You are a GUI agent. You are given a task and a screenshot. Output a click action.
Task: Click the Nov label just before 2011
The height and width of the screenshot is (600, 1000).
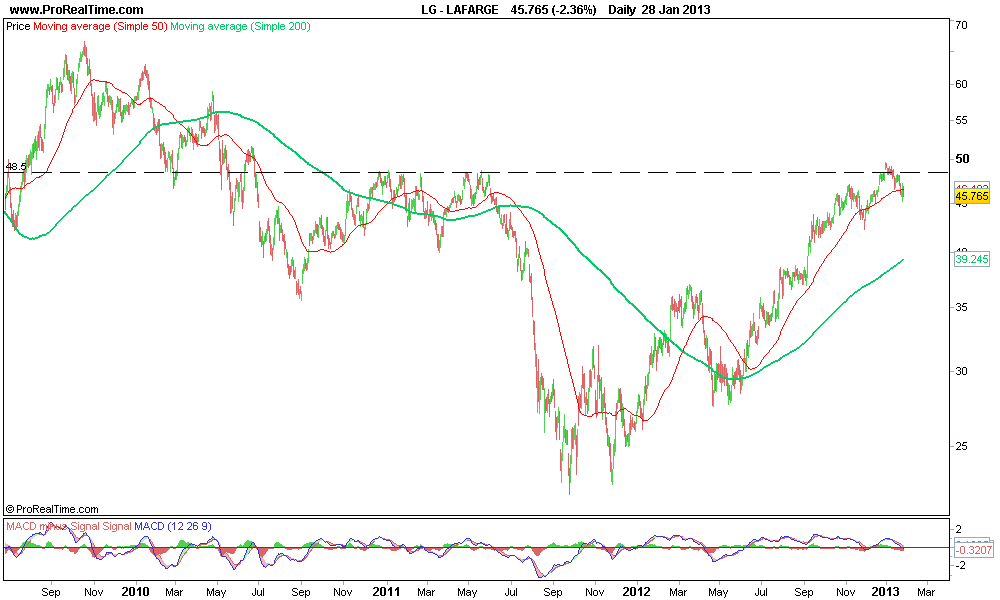click(x=343, y=592)
